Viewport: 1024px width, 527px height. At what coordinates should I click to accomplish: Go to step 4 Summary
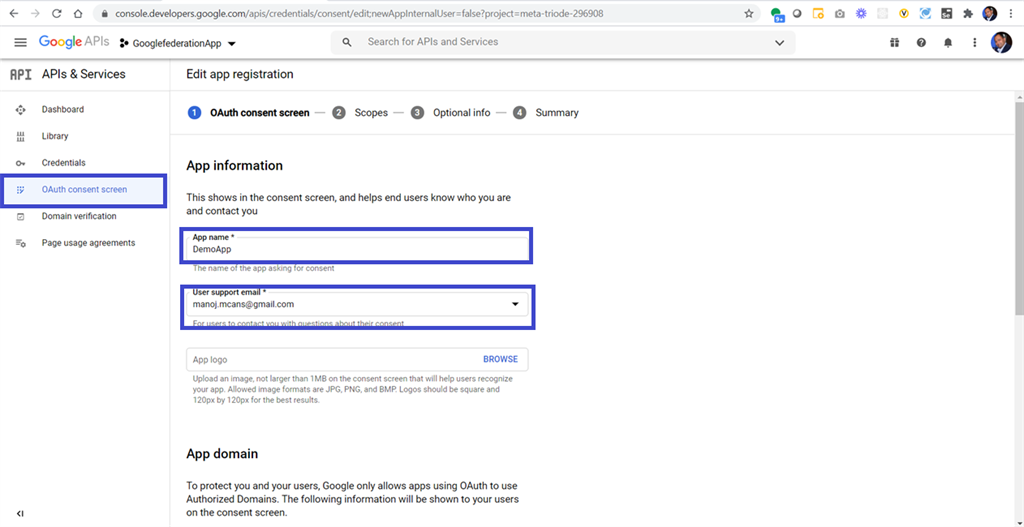click(x=545, y=112)
